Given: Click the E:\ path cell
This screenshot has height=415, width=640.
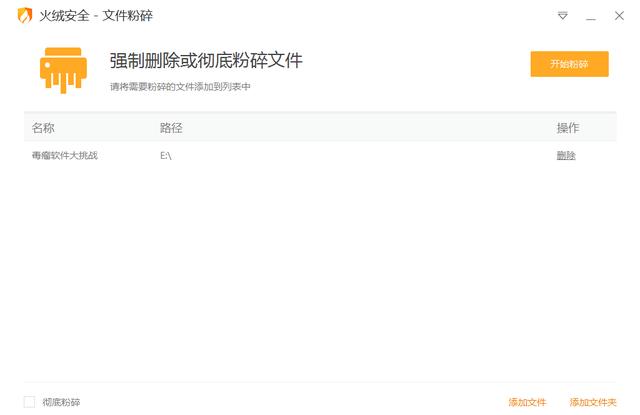Looking at the screenshot, I should coord(166,155).
